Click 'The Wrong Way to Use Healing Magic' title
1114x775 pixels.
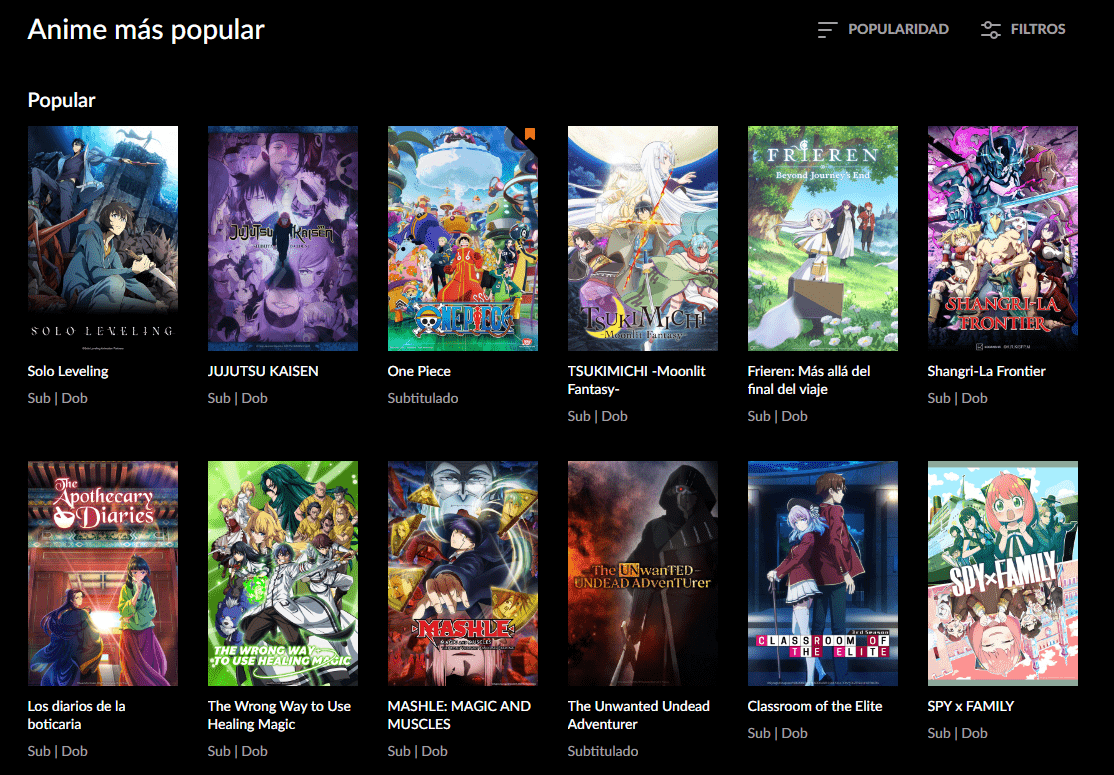point(279,715)
